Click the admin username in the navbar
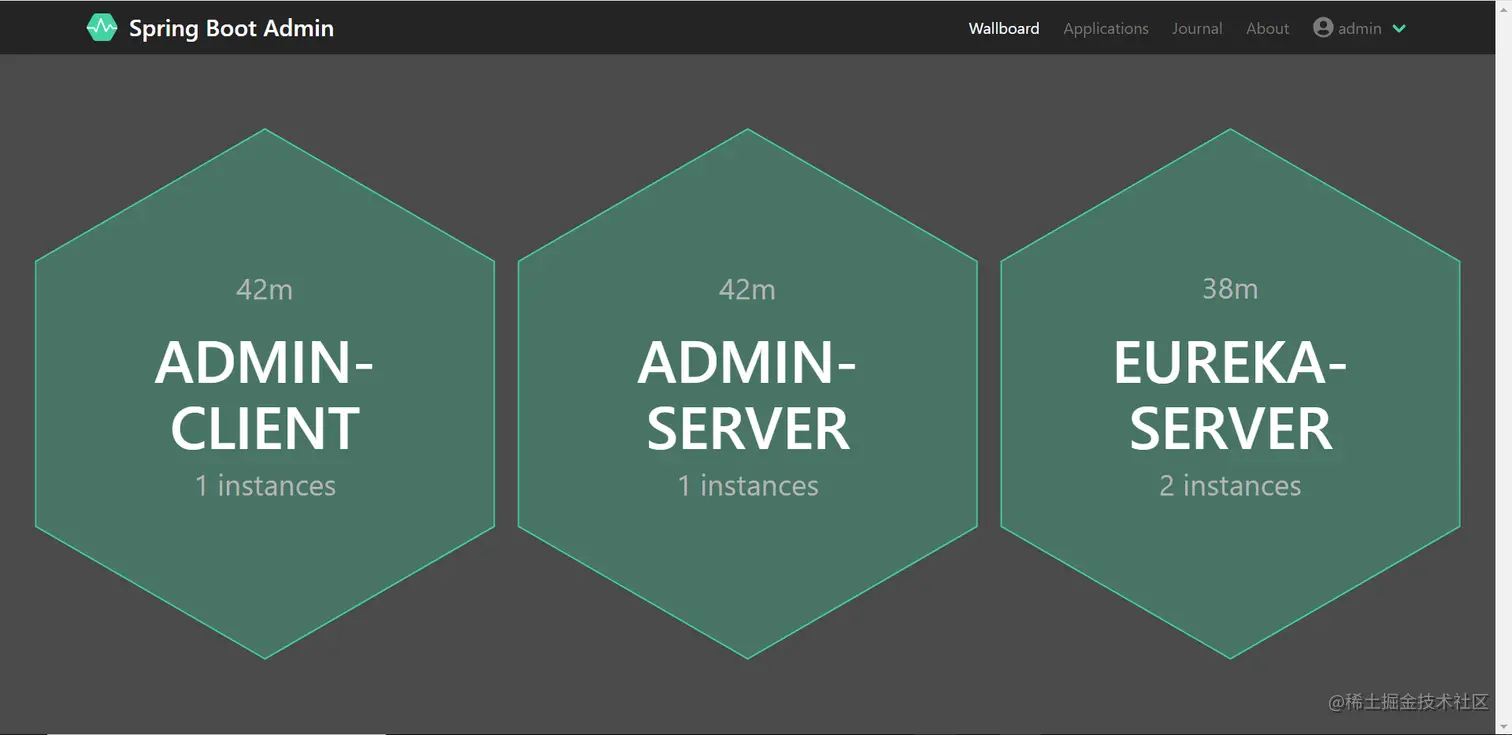 pyautogui.click(x=1360, y=28)
